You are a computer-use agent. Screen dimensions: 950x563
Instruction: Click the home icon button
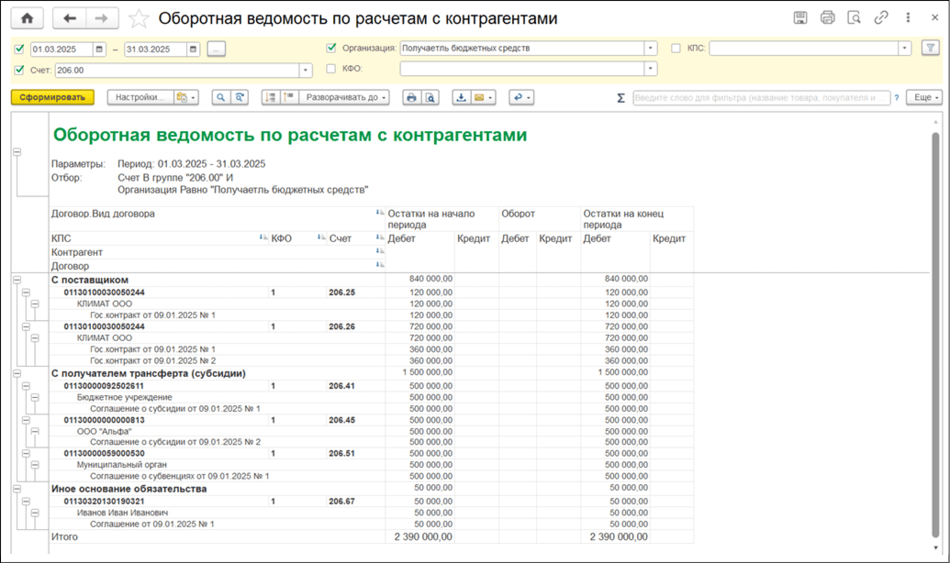pyautogui.click(x=27, y=18)
